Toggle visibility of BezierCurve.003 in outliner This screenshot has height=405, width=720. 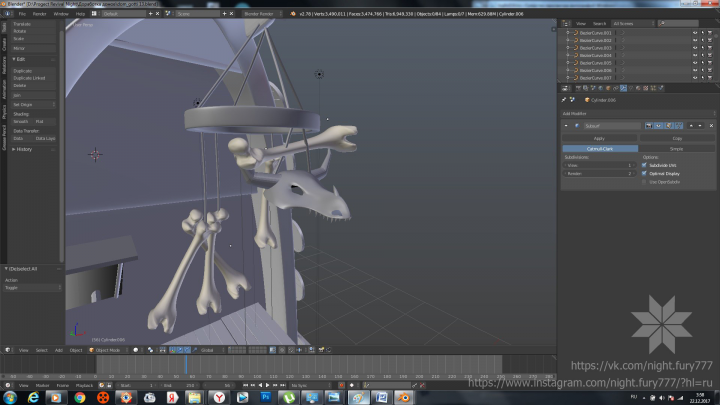695,48
